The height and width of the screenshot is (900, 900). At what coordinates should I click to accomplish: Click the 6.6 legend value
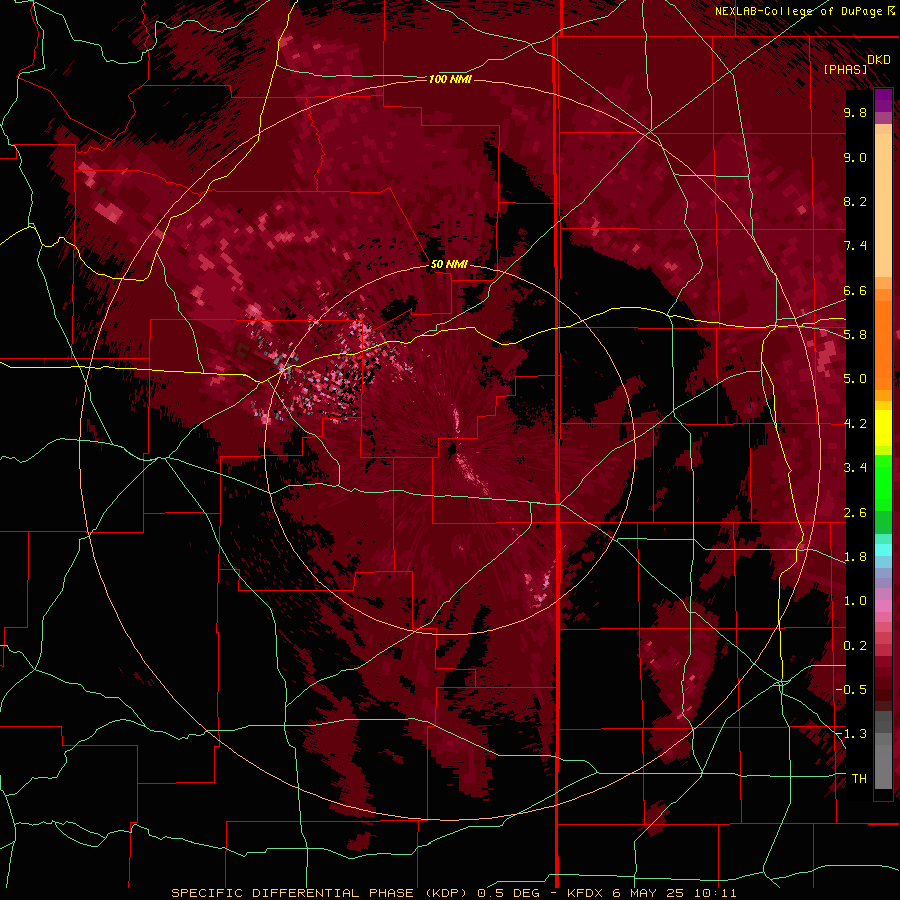tap(855, 290)
